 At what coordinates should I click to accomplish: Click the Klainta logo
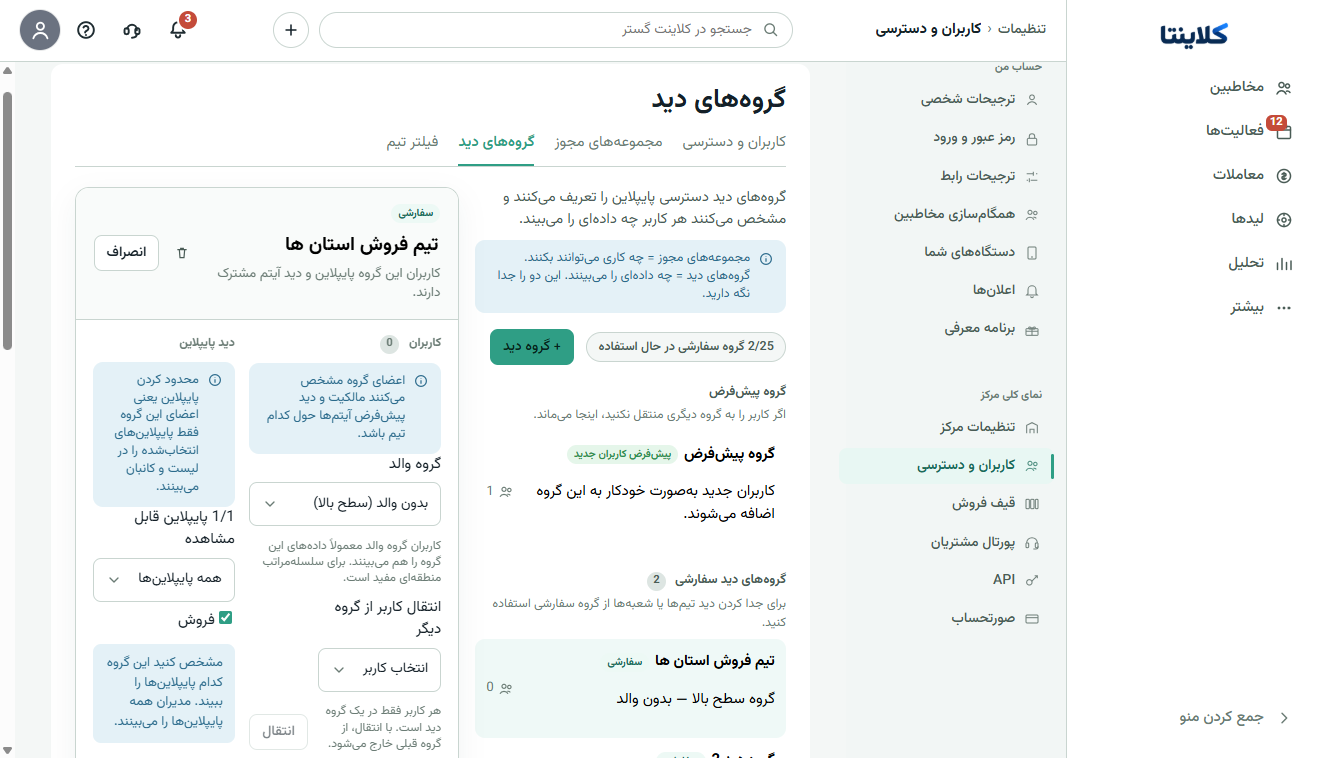1194,34
